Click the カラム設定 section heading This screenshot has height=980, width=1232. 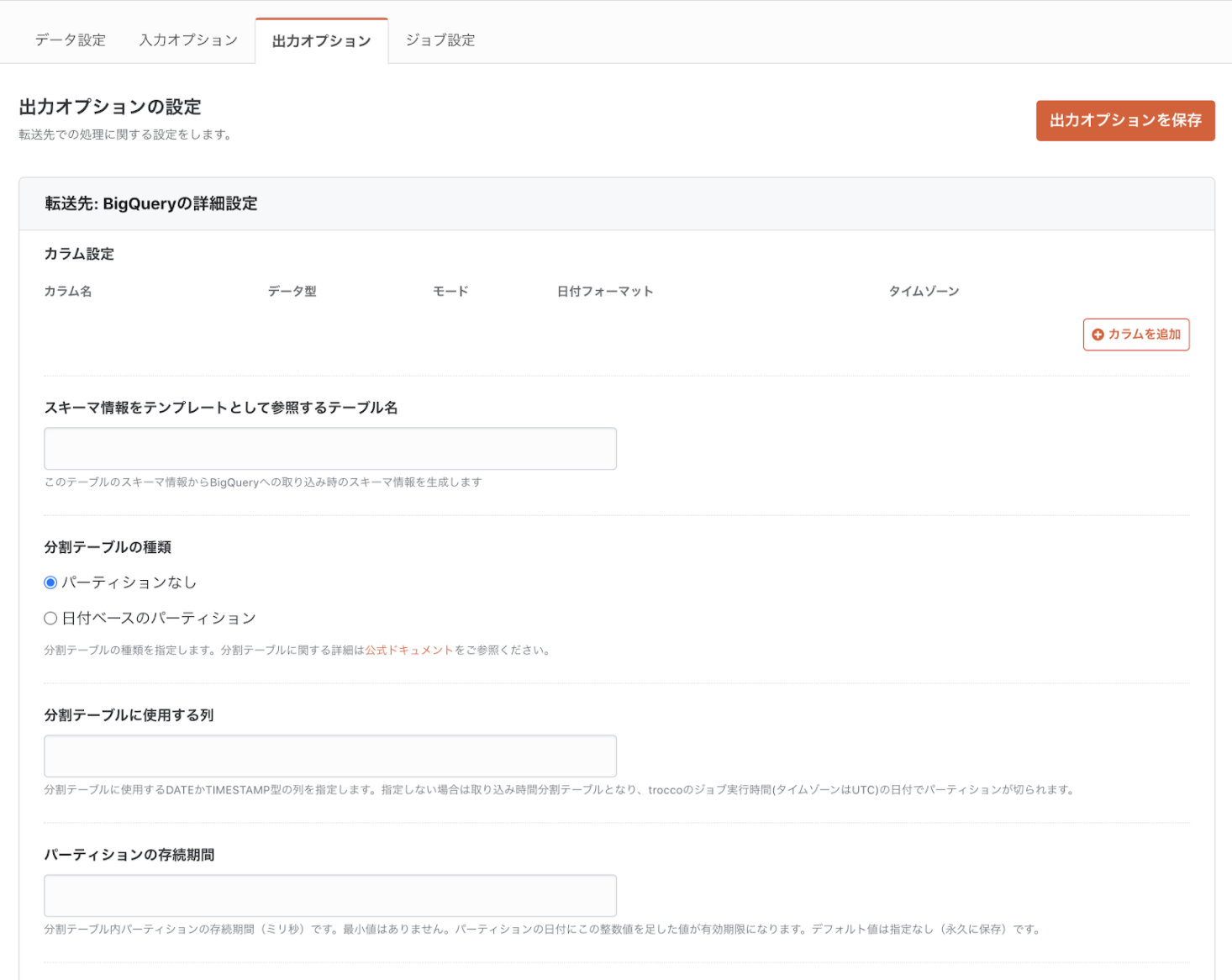coord(79,254)
